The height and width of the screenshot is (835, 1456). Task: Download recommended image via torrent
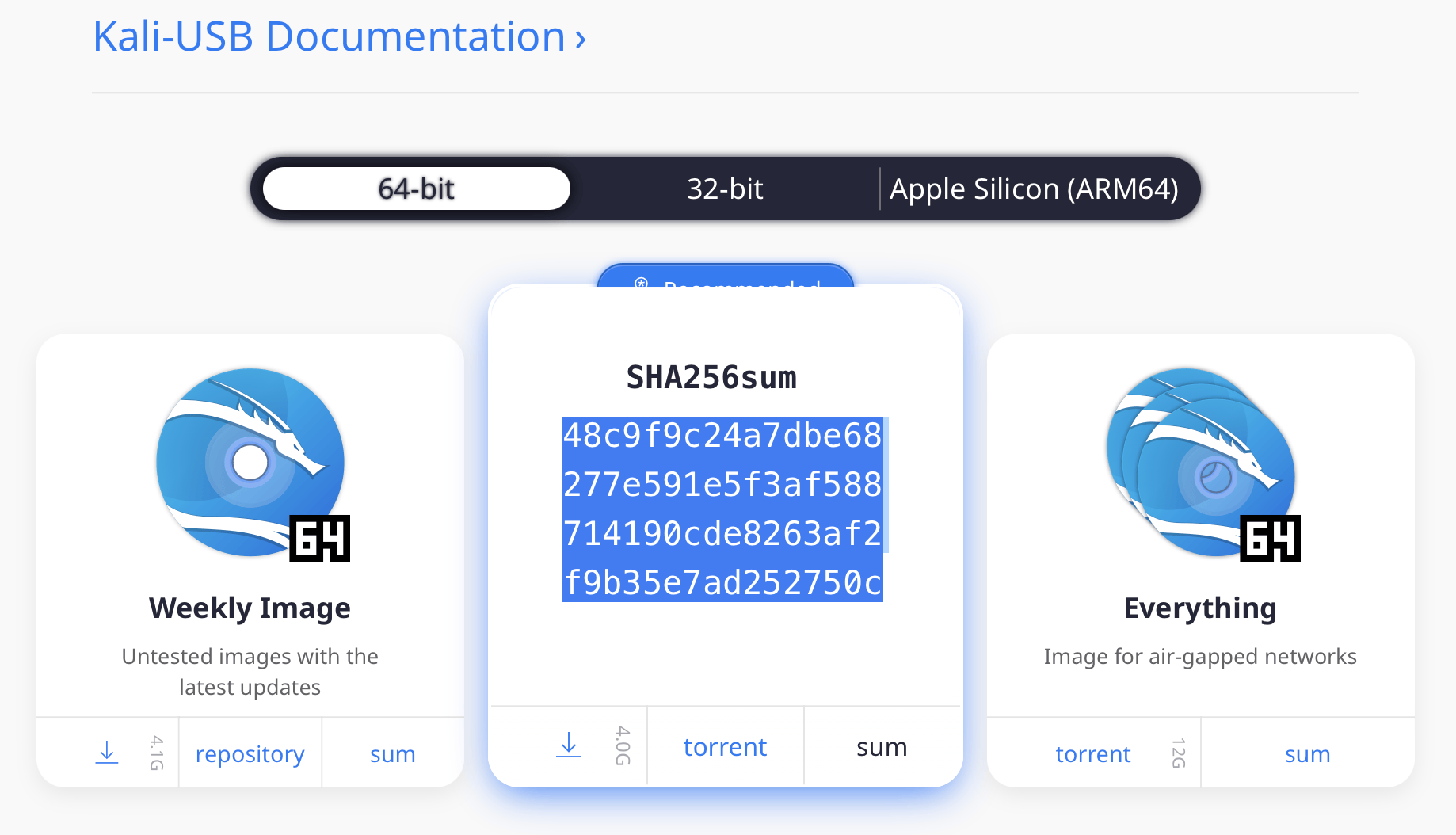coord(725,747)
